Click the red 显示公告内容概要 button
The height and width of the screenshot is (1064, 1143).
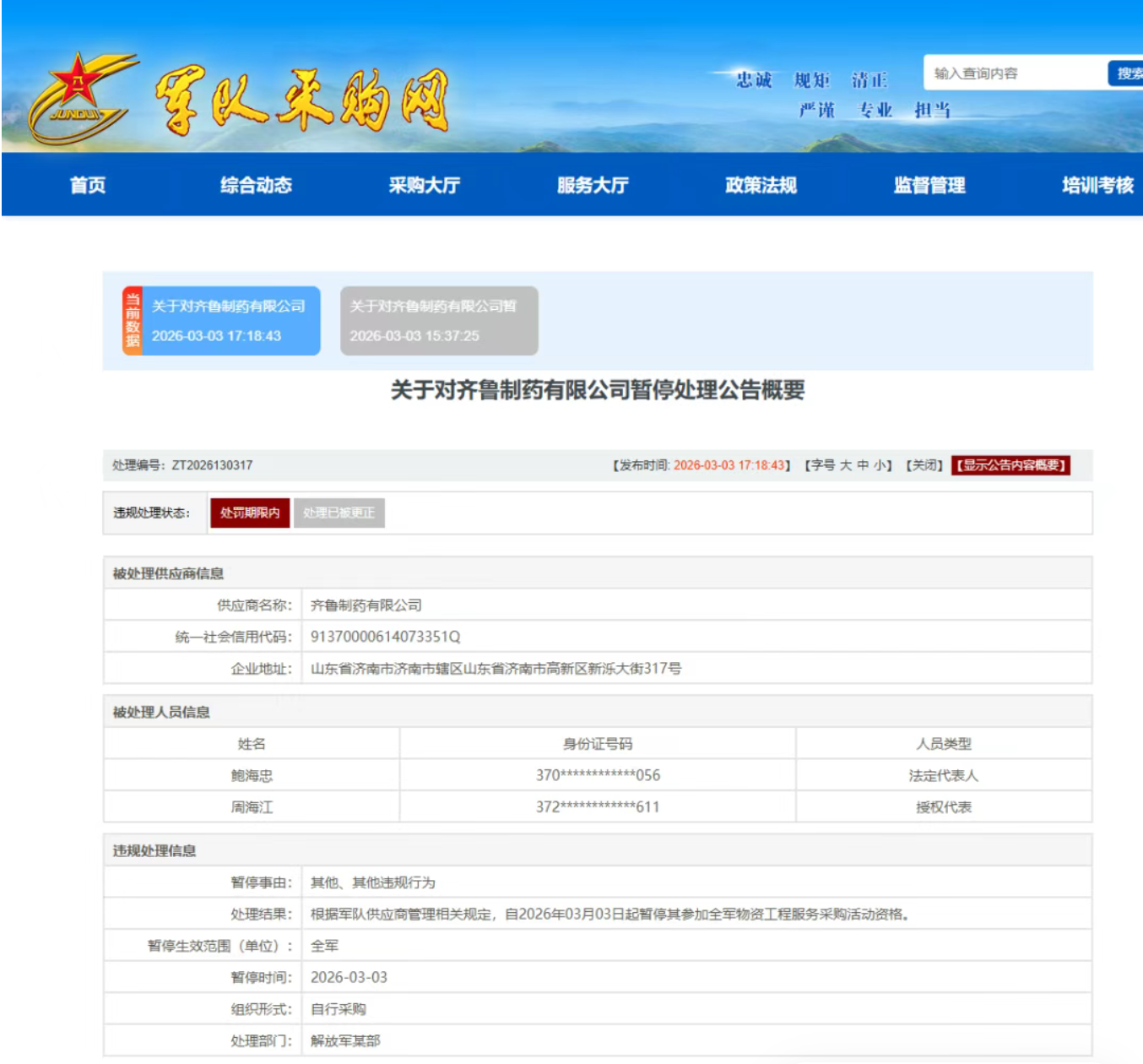(x=1010, y=465)
